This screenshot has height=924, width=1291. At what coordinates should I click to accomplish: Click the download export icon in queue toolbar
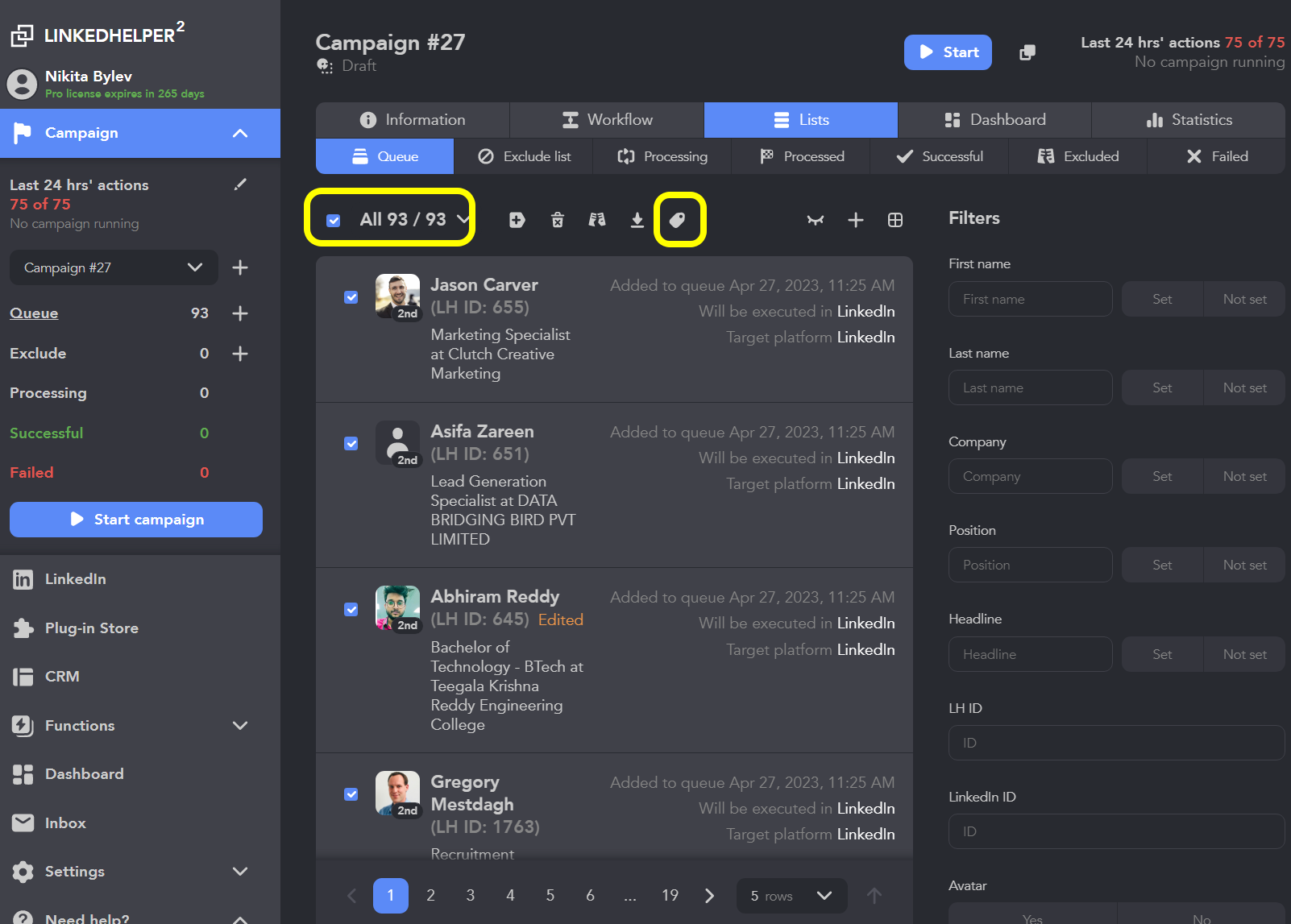click(x=637, y=220)
